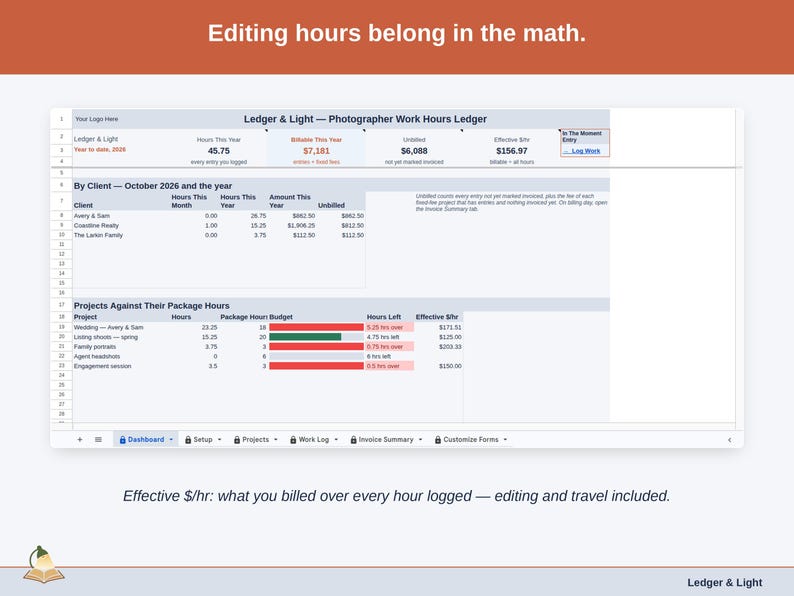Click the lock icon on Projects tab
Screen dimensions: 794x596
(237, 440)
